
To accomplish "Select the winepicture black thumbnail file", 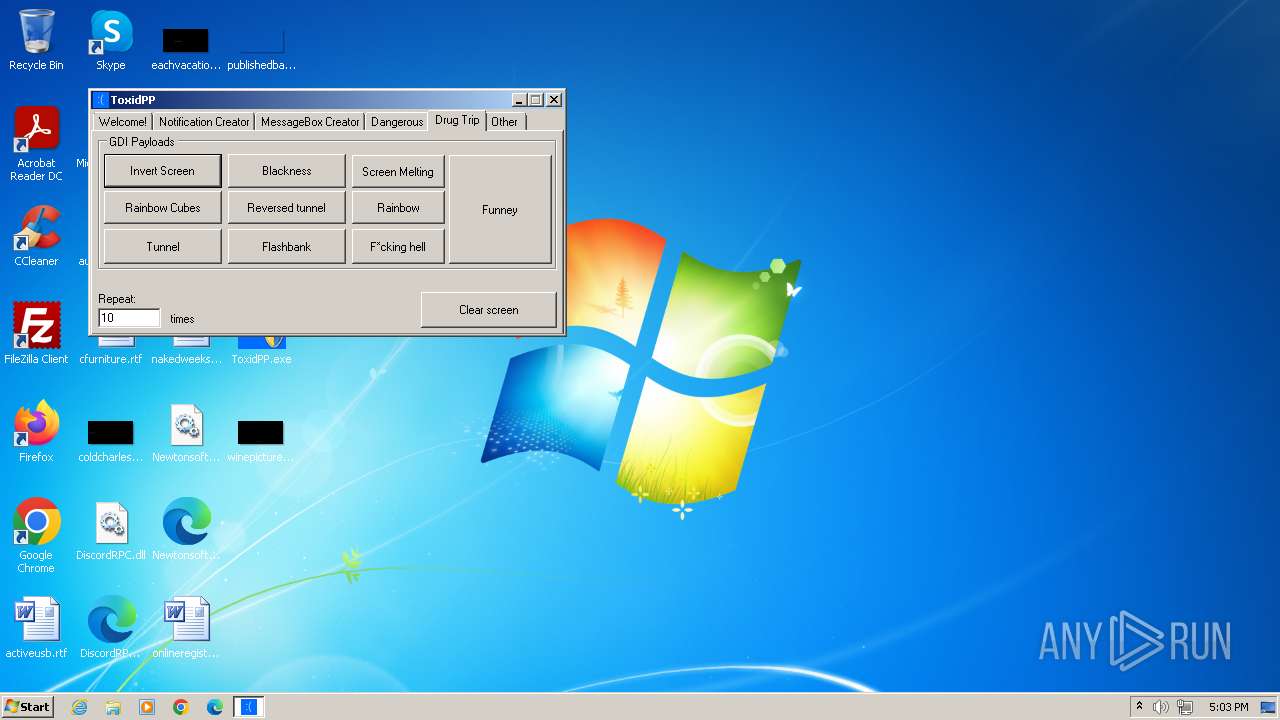I will point(261,440).
